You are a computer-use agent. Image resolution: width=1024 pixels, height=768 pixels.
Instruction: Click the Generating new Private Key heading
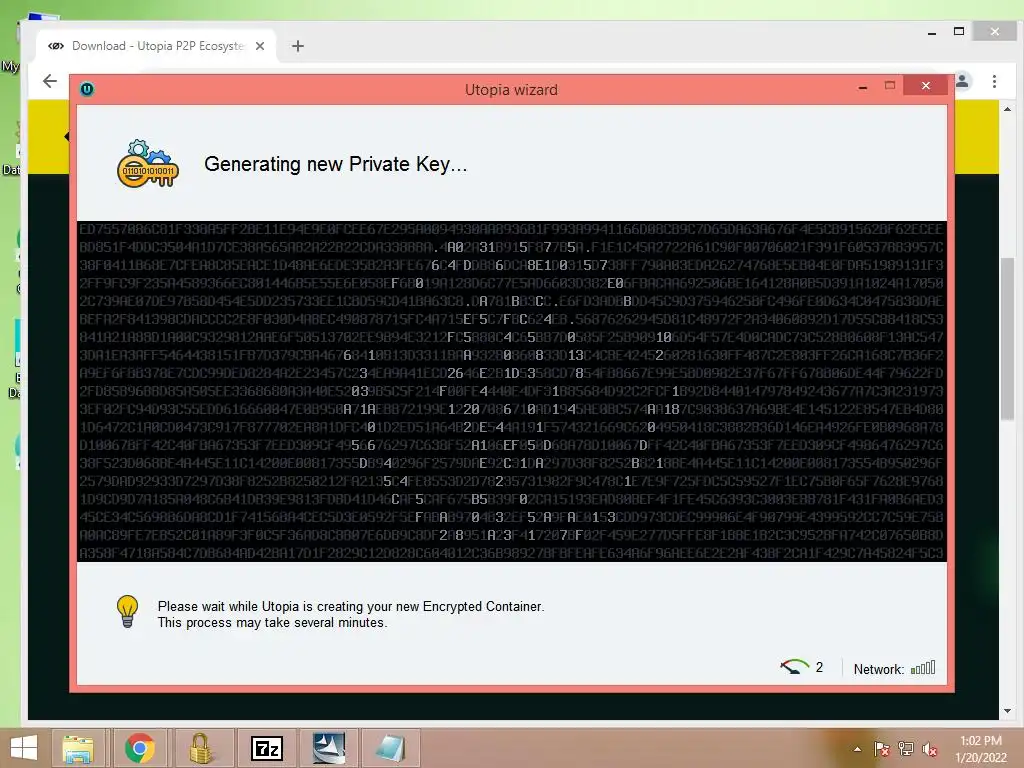(x=336, y=164)
